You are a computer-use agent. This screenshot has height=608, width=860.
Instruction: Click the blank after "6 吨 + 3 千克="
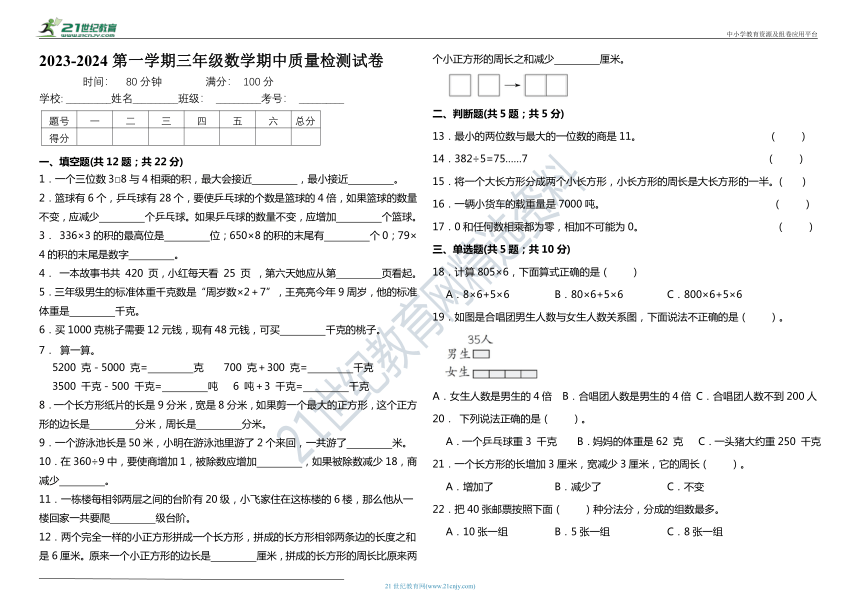coord(326,389)
